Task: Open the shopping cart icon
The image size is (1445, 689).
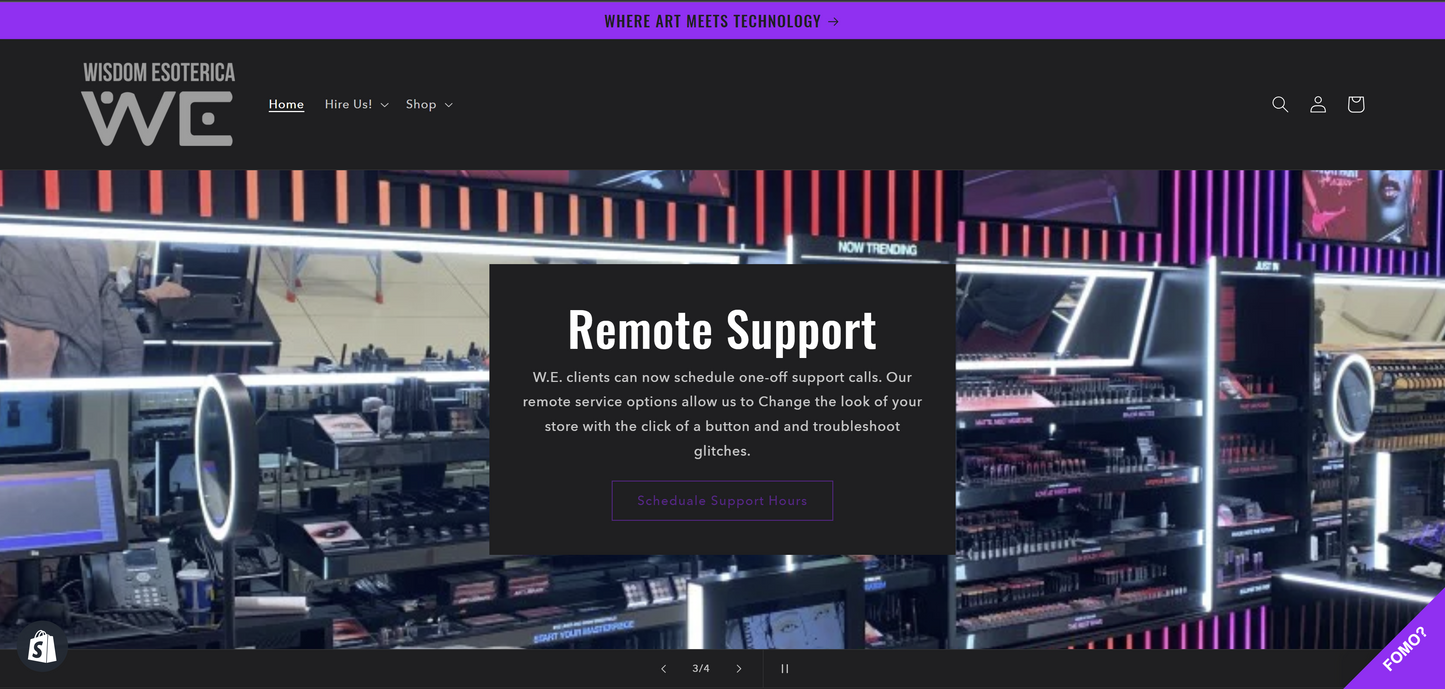Action: pyautogui.click(x=1356, y=104)
